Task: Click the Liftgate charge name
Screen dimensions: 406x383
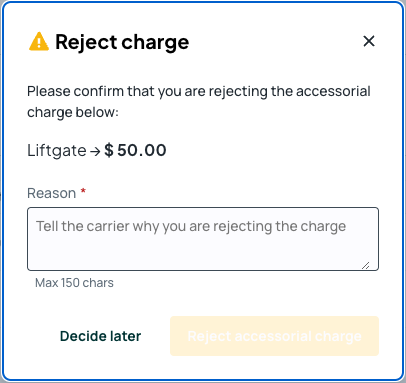Action: tap(57, 150)
